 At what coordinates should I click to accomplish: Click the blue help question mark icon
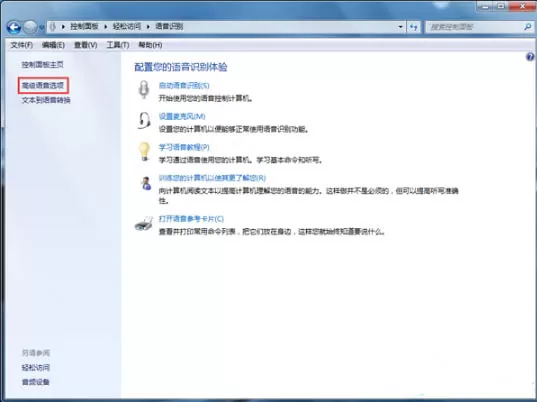pyautogui.click(x=530, y=57)
